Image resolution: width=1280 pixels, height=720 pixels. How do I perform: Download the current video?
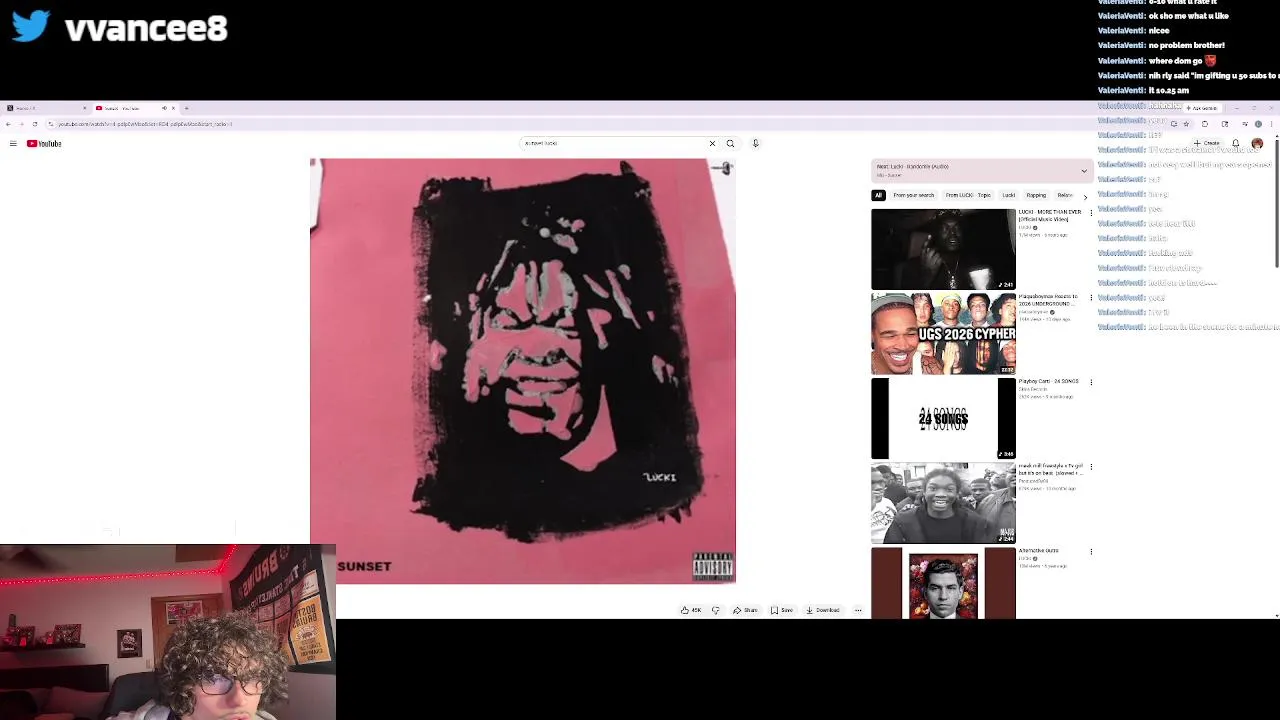pyautogui.click(x=824, y=610)
